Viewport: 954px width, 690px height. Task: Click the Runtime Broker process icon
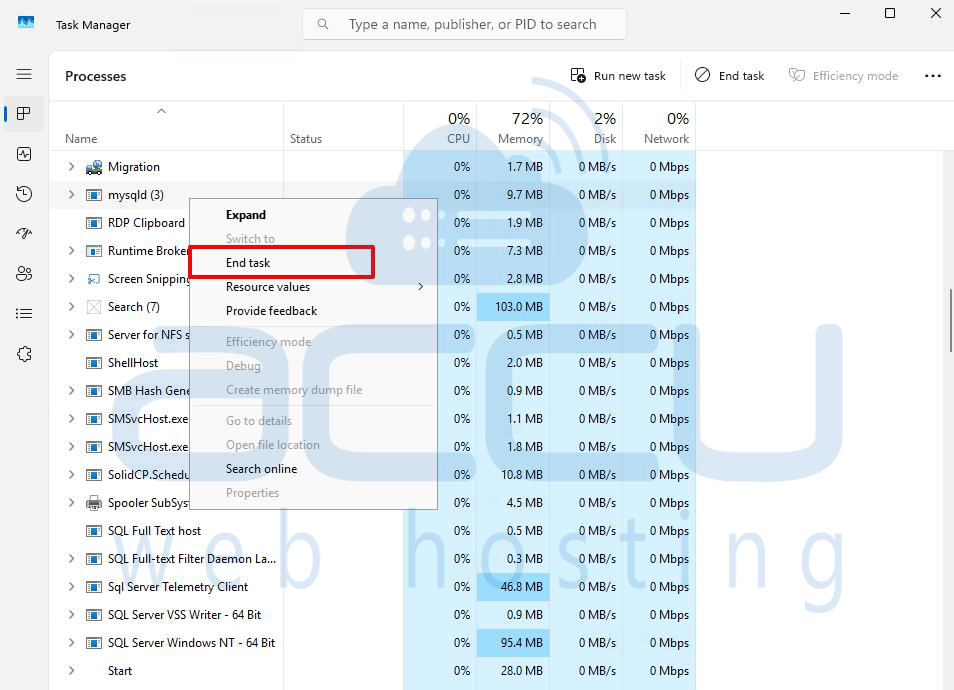94,251
